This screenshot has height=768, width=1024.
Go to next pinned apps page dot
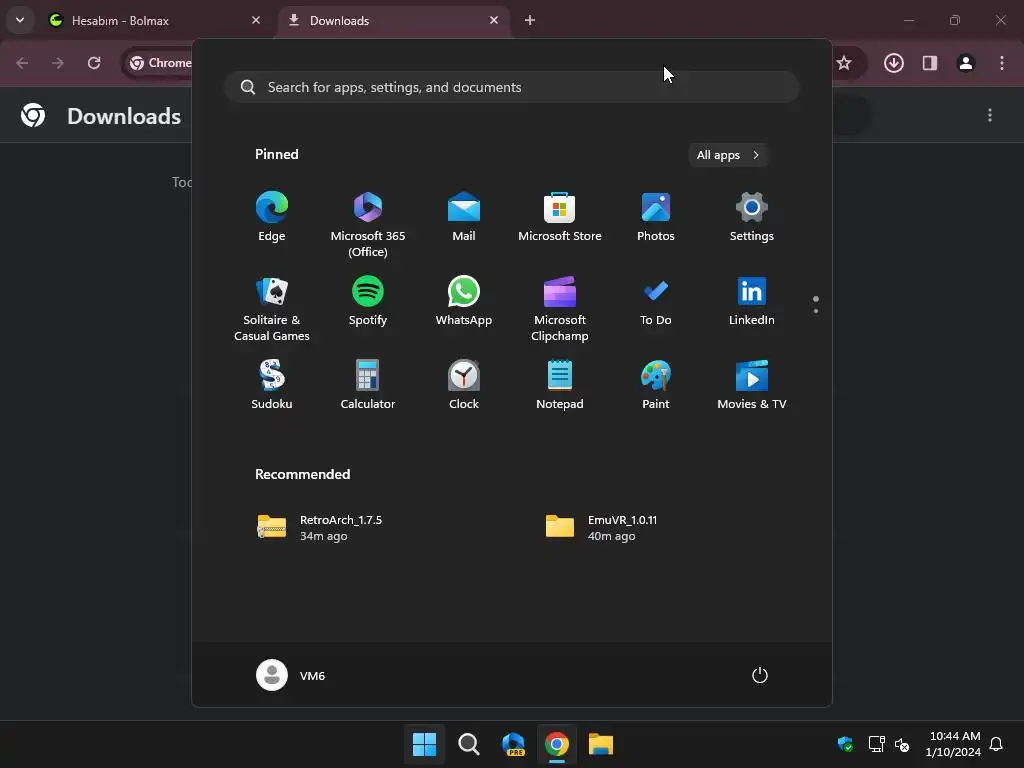tap(816, 311)
